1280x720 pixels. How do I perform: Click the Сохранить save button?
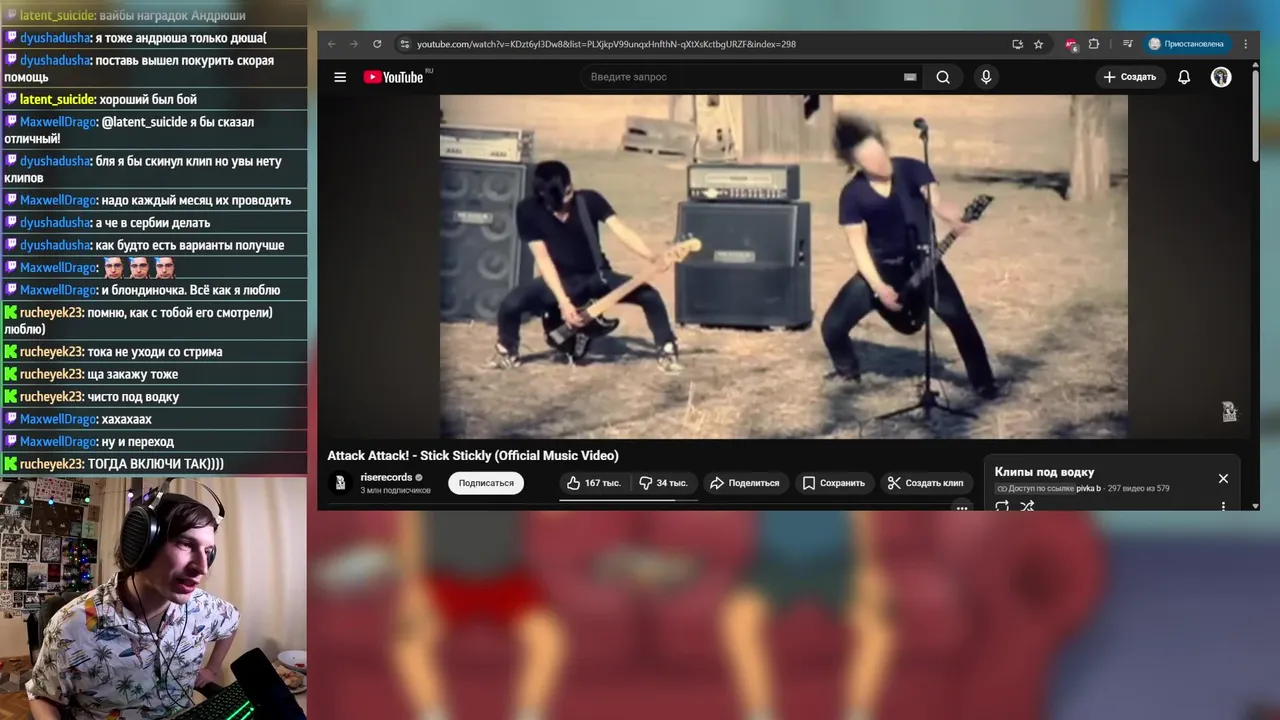(834, 483)
